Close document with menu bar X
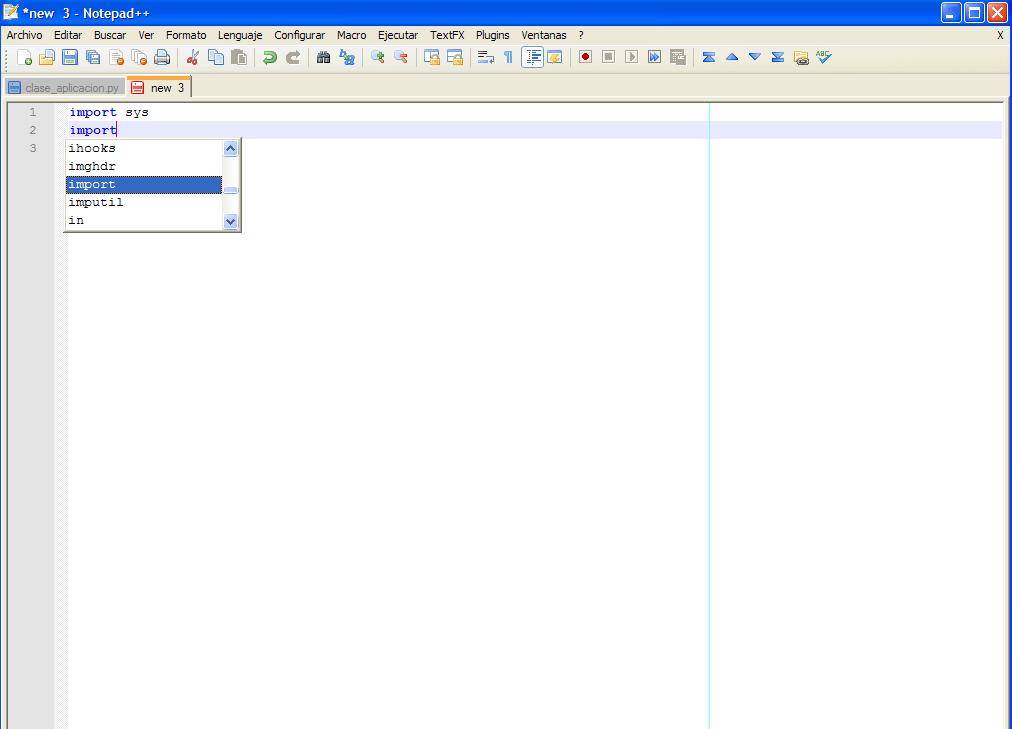The height and width of the screenshot is (729, 1012). click(x=1000, y=35)
